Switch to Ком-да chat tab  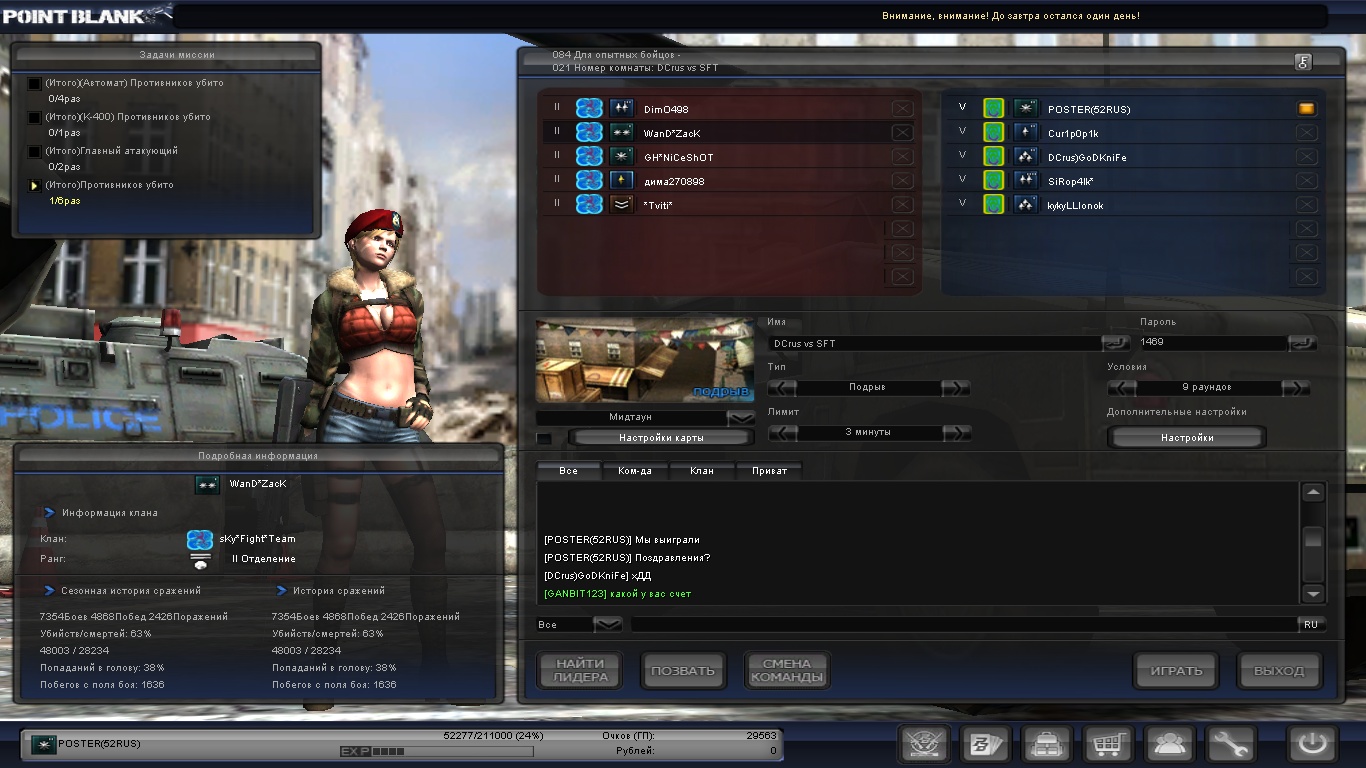pos(635,471)
